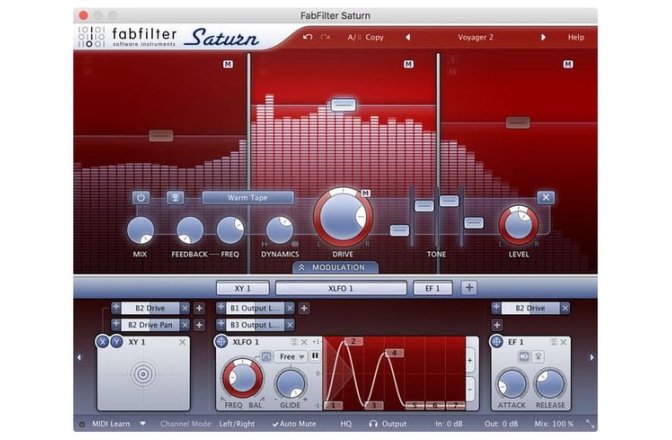Close the EF 1 modulation source

(563, 342)
